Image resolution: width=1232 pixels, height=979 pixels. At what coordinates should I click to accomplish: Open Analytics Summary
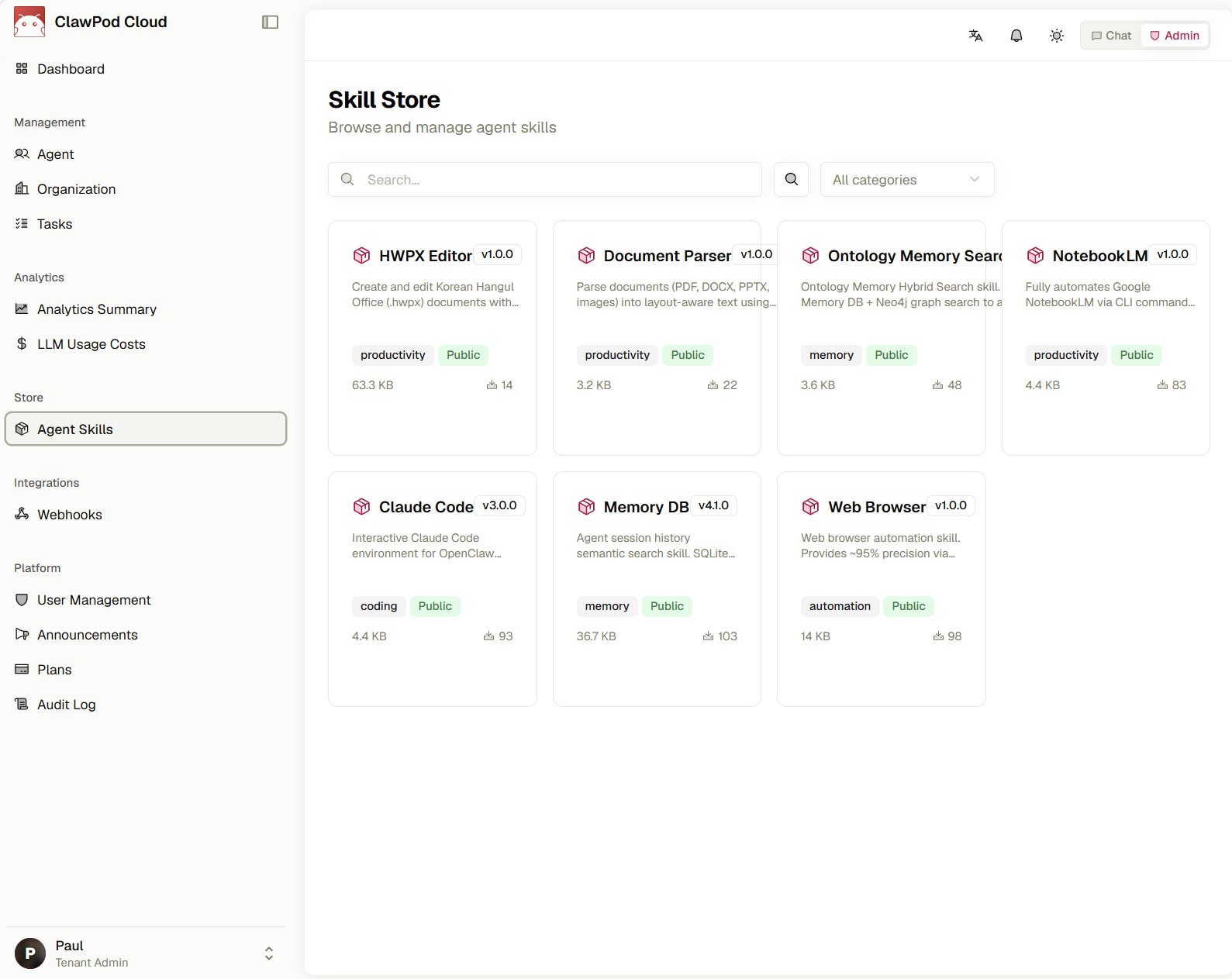(146, 309)
